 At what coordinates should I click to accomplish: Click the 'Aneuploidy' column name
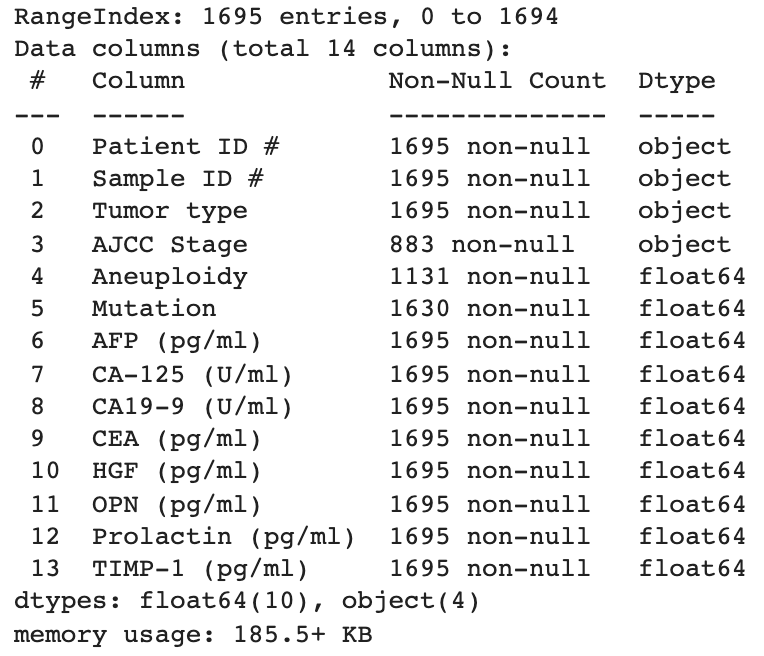click(x=170, y=276)
